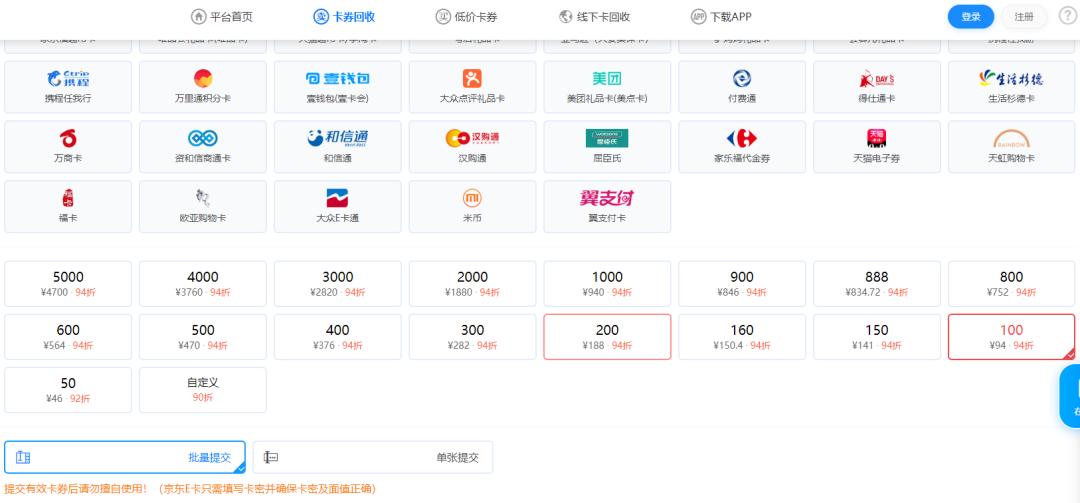Select the 米币 card
Image resolution: width=1080 pixels, height=503 pixels.
[x=472, y=207]
